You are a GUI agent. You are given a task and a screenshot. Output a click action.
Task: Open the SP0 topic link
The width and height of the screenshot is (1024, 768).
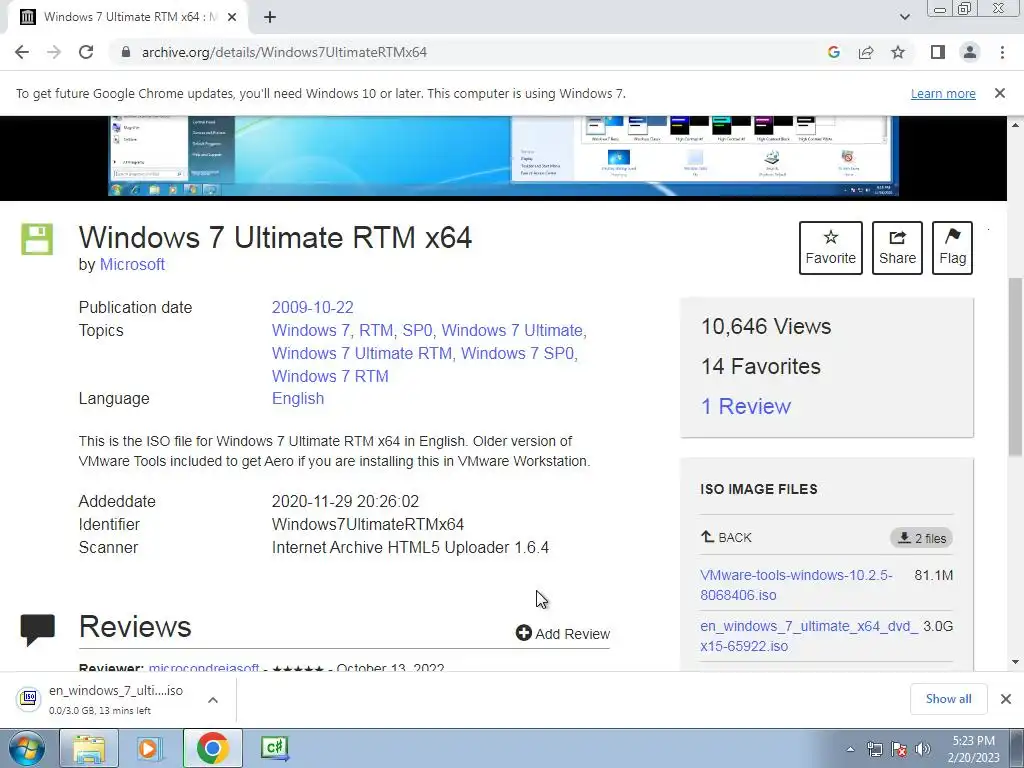pos(417,330)
